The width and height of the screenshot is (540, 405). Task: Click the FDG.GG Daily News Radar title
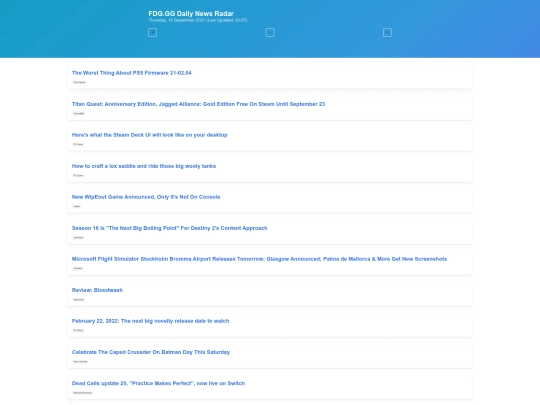pyautogui.click(x=191, y=13)
